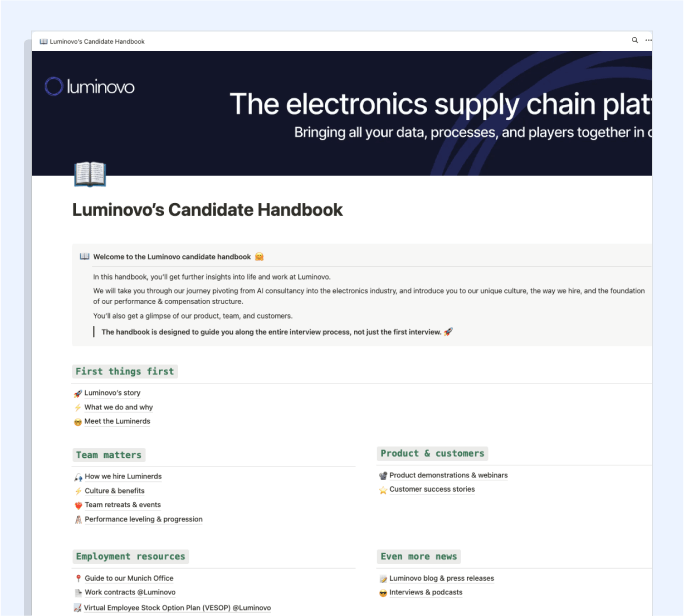
Task: Click heart icon beside Team retreats & events
Action: pos(78,505)
